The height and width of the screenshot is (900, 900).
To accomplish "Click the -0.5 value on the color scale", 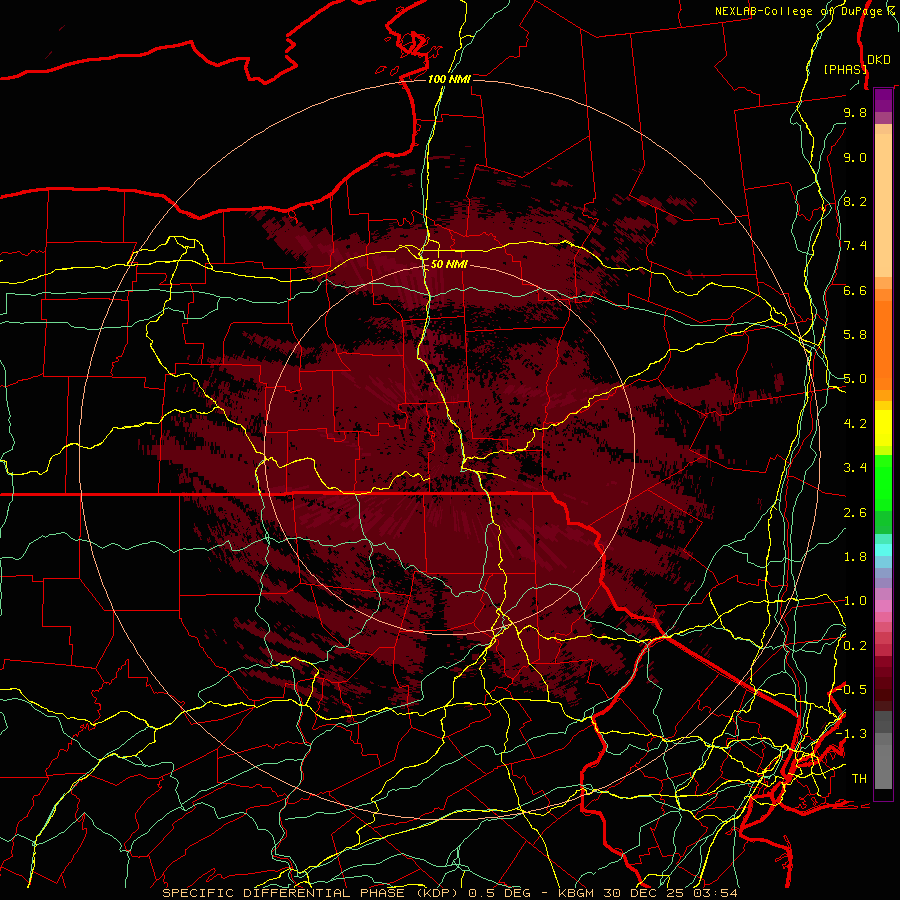I will (x=852, y=689).
